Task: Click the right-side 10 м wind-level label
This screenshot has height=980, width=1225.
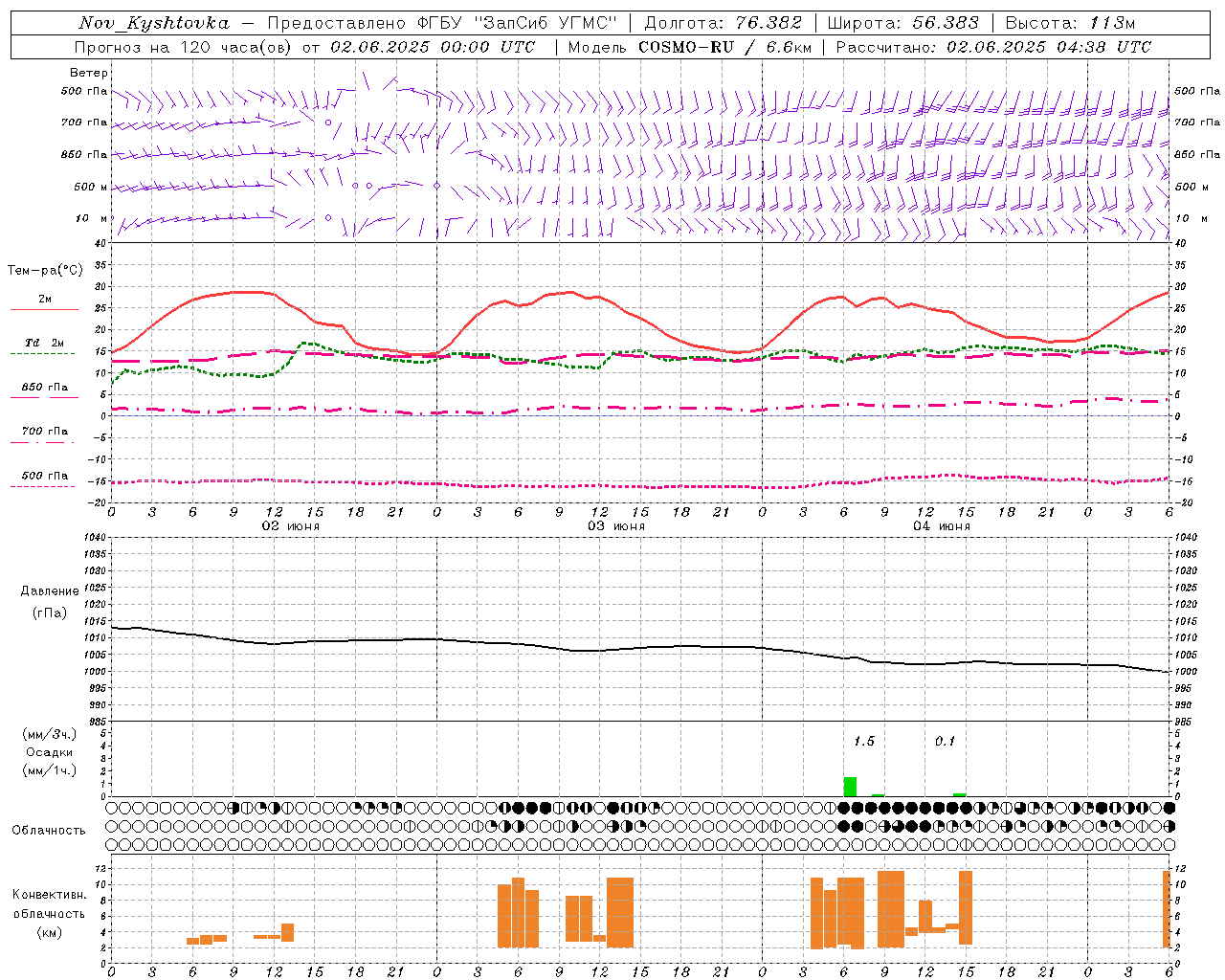Action: 1192,218
